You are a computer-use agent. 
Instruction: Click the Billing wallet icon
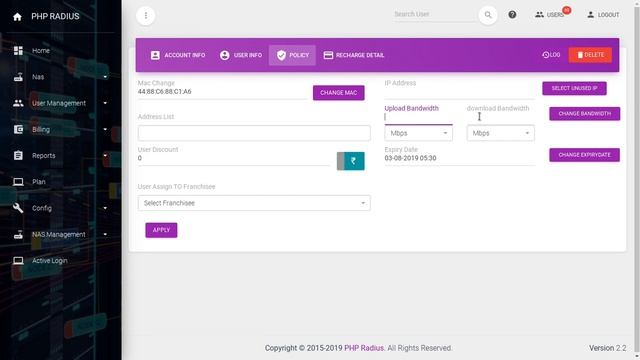coord(18,129)
